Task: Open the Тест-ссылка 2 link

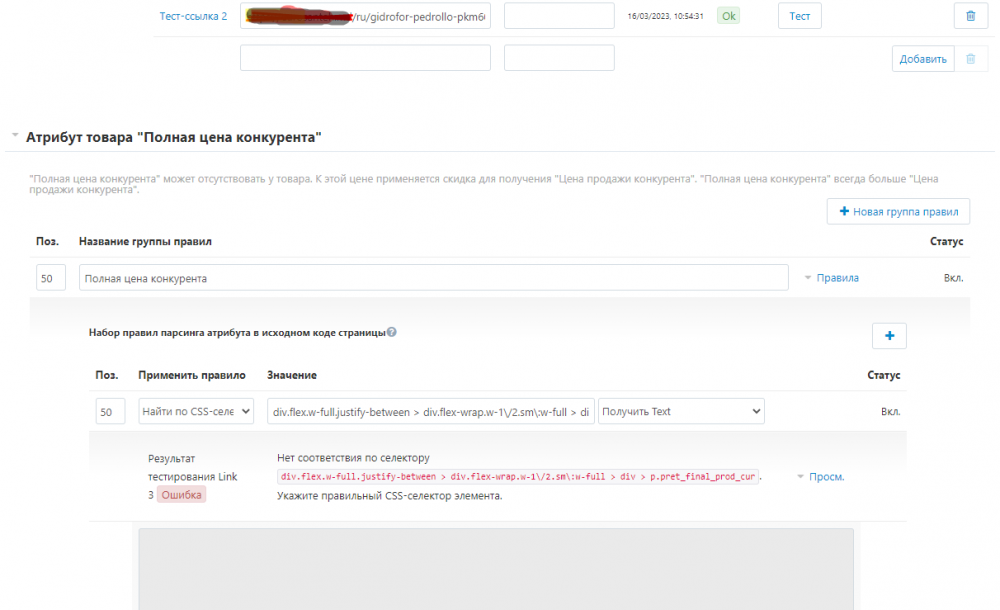Action: 193,16
